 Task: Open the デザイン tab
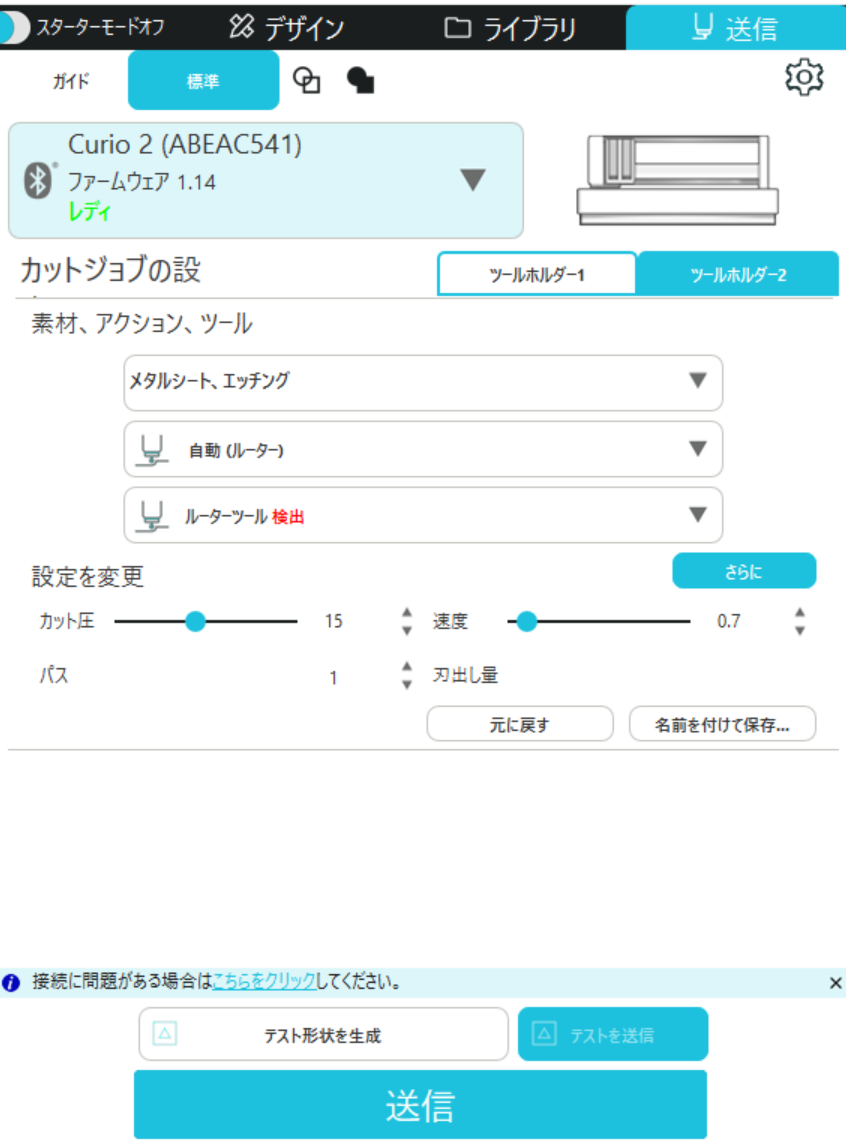point(287,28)
